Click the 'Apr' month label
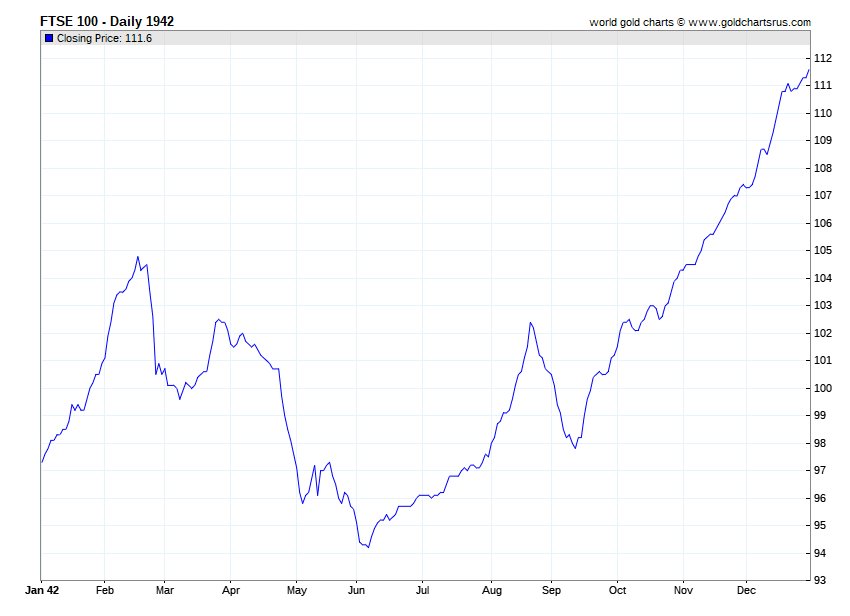 click(x=230, y=591)
